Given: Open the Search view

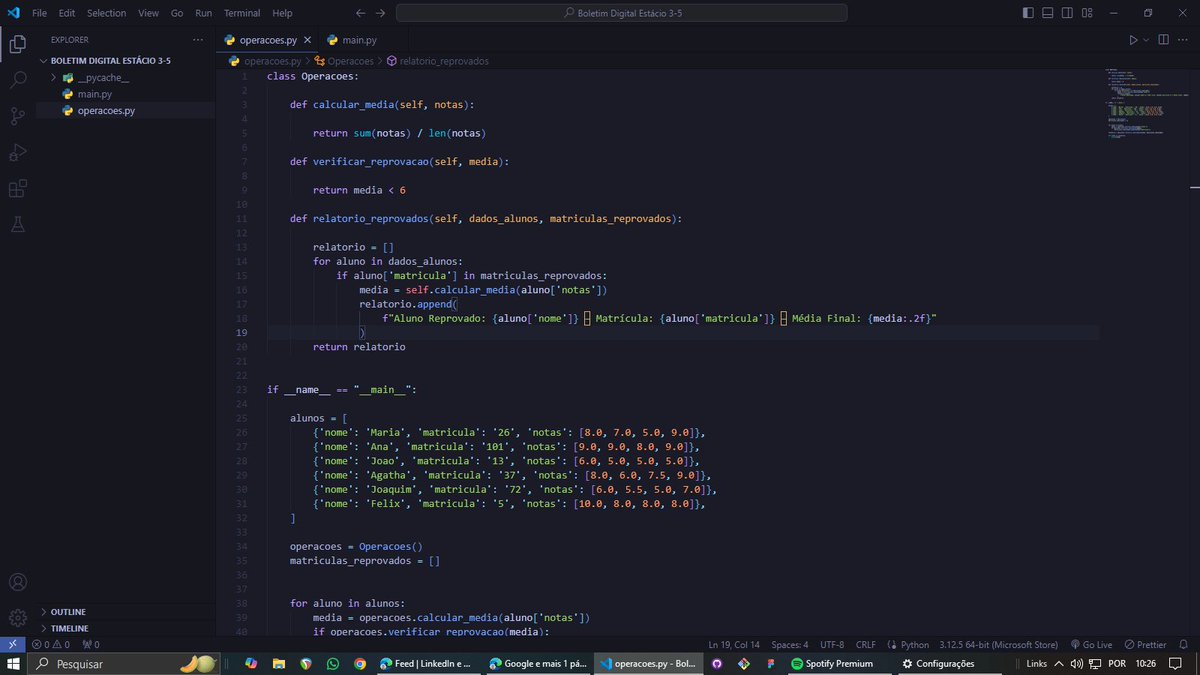Looking at the screenshot, I should coord(17,80).
